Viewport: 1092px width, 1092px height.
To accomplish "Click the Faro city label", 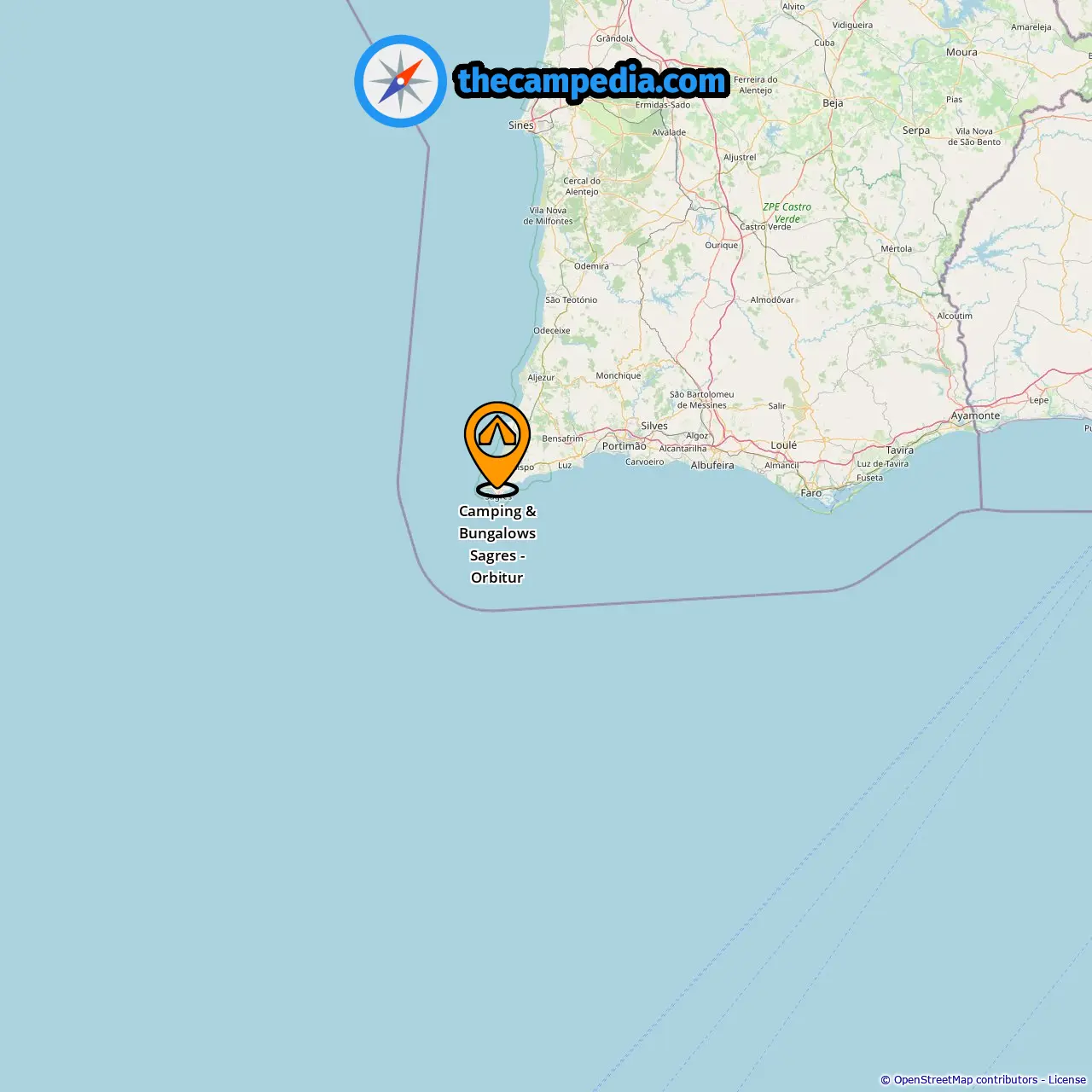I will [811, 493].
